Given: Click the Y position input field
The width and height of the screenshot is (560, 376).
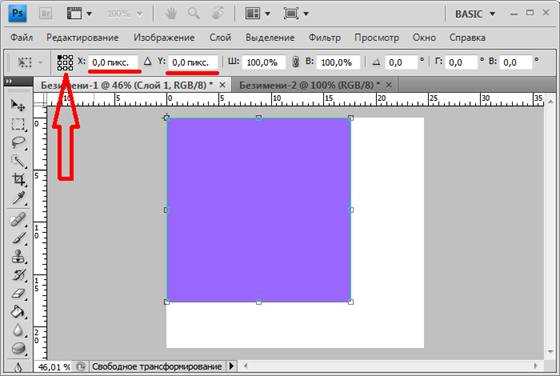Looking at the screenshot, I should click(193, 62).
